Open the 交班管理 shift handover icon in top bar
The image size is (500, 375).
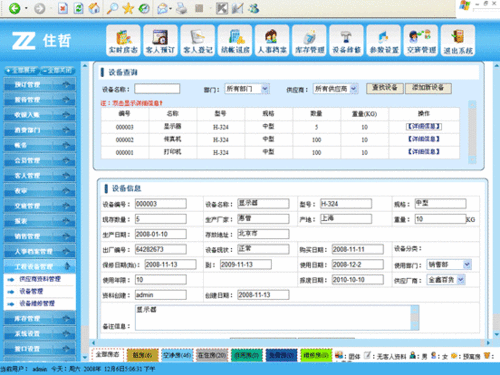(x=421, y=40)
